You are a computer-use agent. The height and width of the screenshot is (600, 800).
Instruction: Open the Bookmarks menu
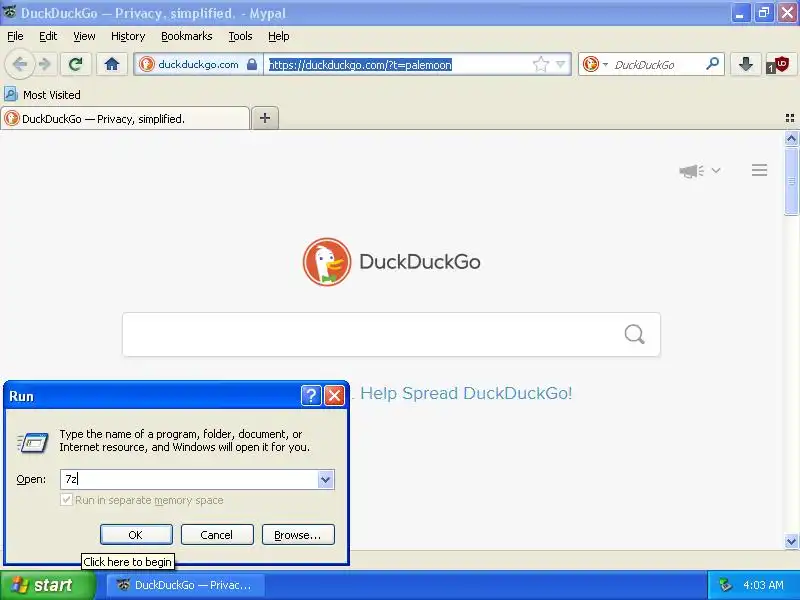coord(186,36)
